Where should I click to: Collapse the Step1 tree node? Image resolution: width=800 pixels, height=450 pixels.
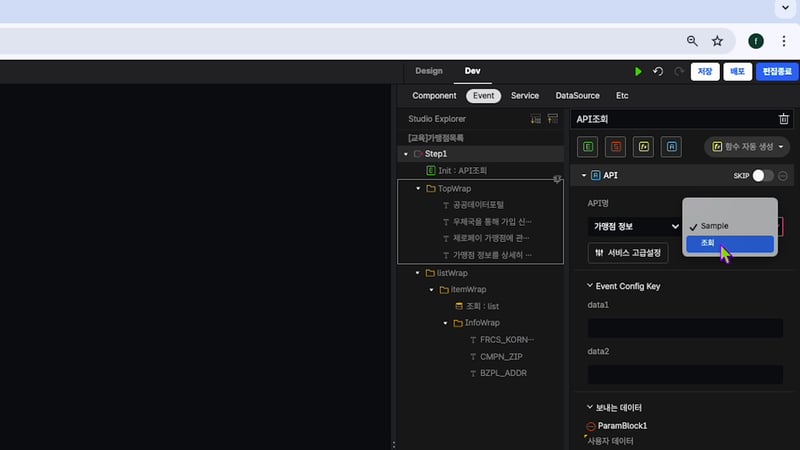pyautogui.click(x=406, y=154)
